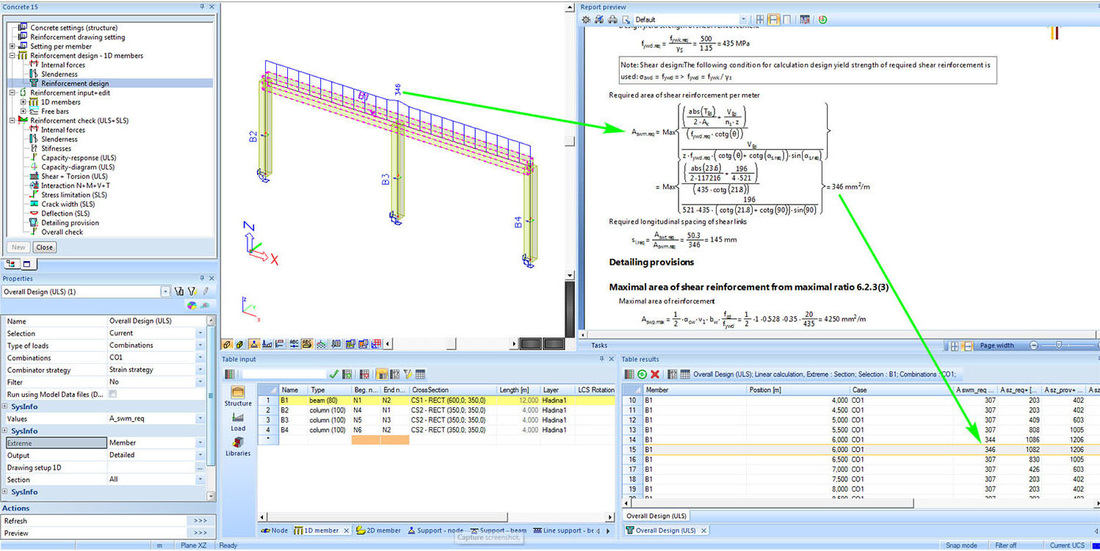Toggle two-page layout icon in Report preview

774,20
